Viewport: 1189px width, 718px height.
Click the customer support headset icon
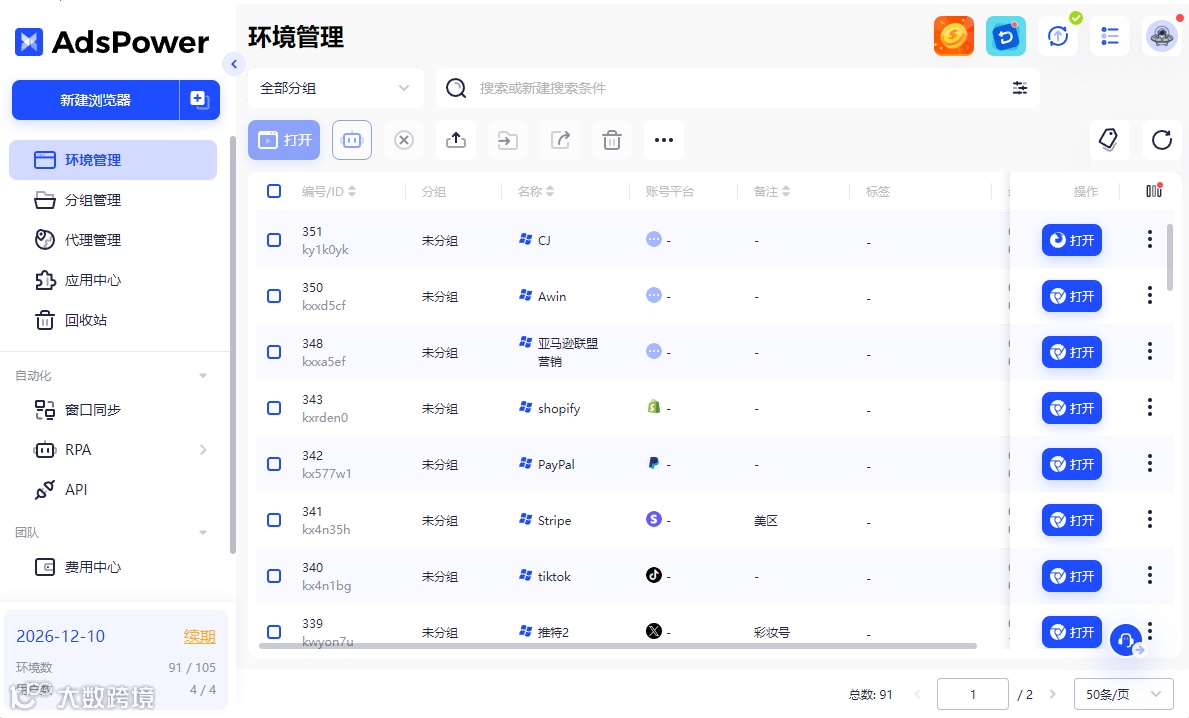click(1126, 640)
